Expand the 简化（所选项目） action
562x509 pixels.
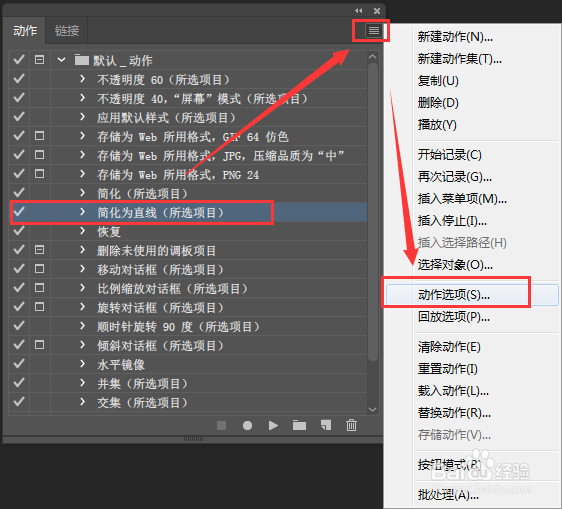[82, 193]
